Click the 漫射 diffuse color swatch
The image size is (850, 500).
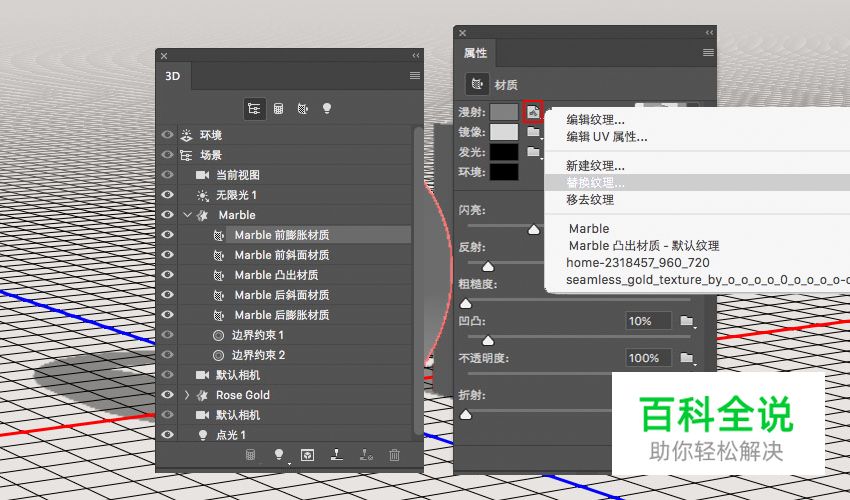(x=504, y=112)
